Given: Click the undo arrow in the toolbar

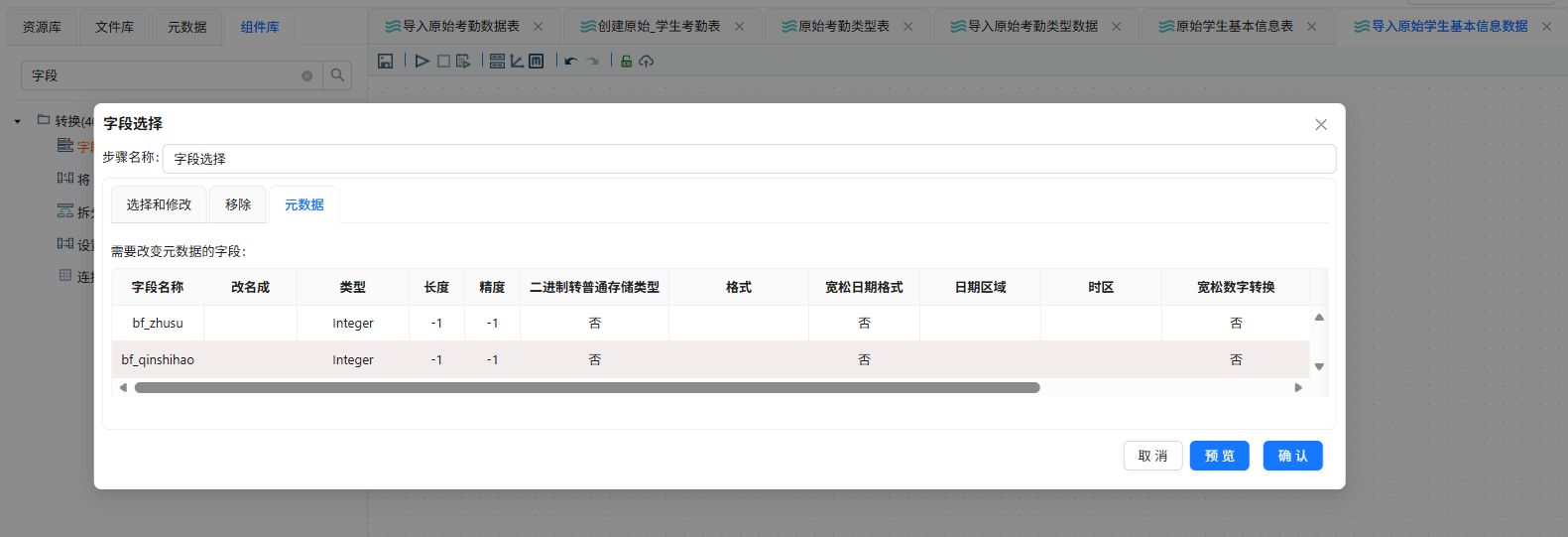Looking at the screenshot, I should pyautogui.click(x=570, y=62).
